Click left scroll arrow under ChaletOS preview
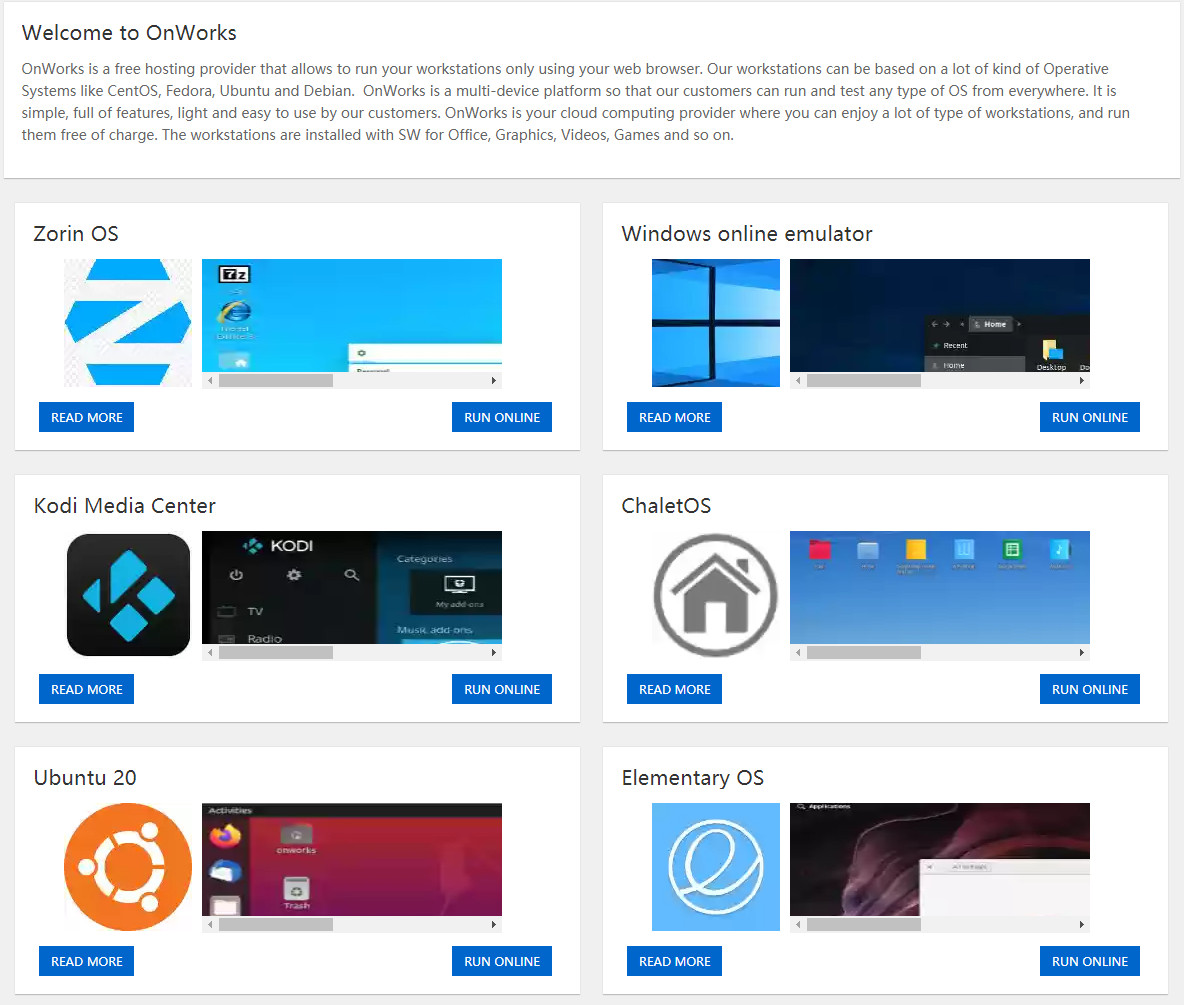 click(798, 652)
